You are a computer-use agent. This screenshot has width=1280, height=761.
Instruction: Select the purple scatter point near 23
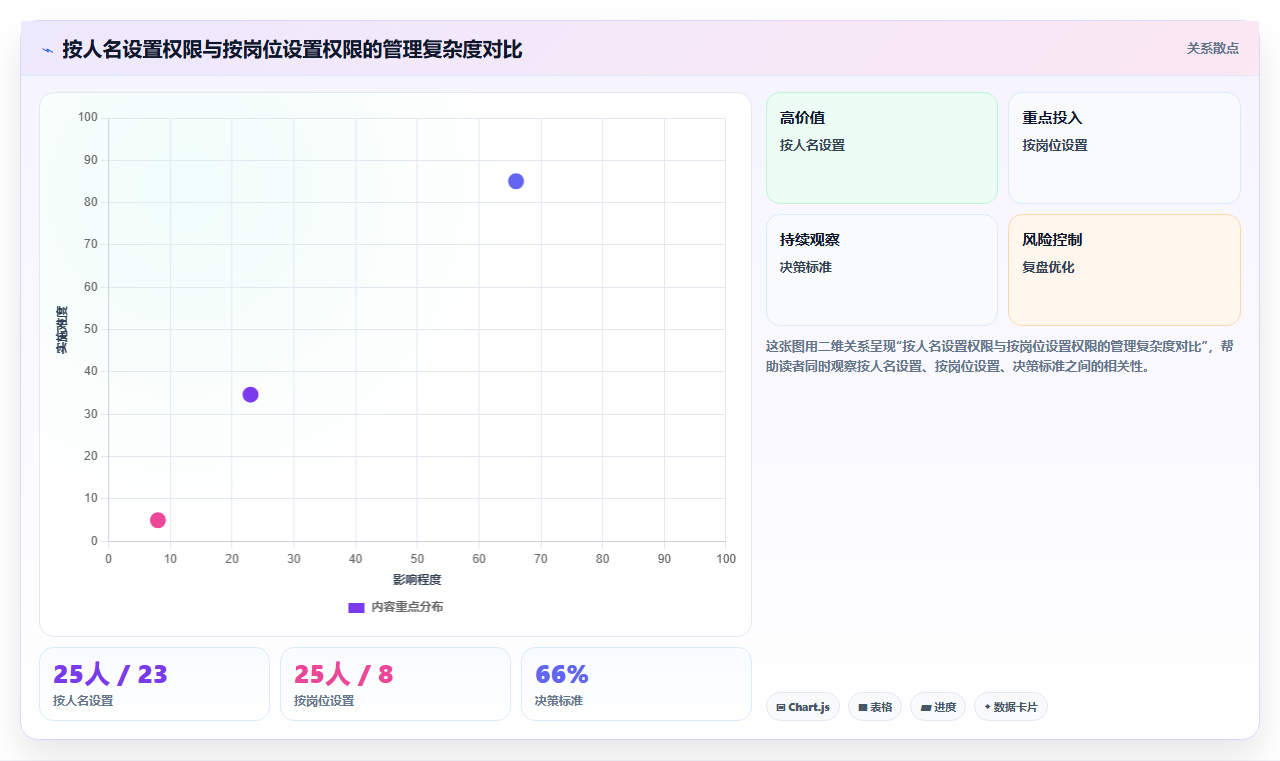250,394
